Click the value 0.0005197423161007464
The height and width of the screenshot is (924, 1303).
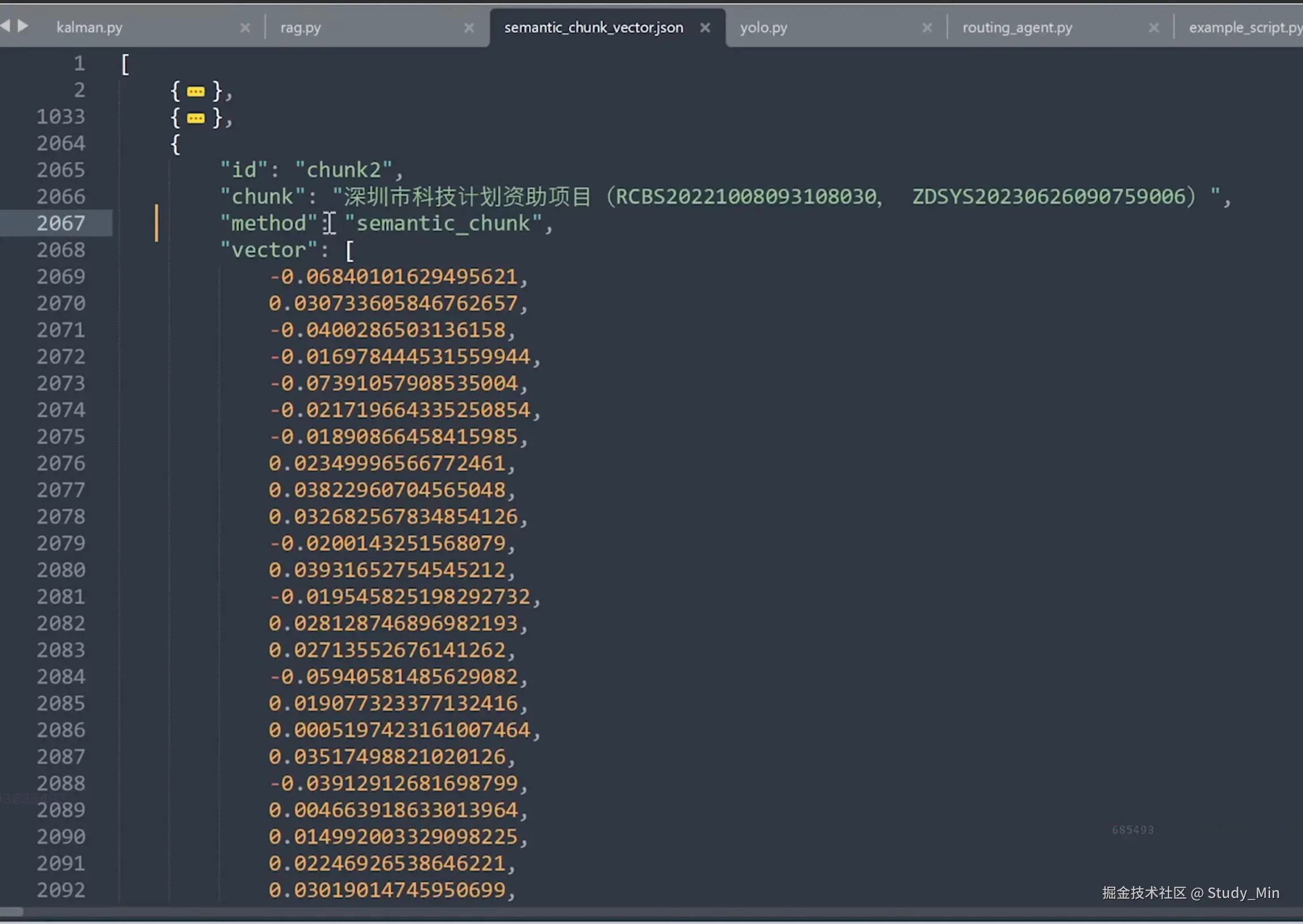[399, 730]
